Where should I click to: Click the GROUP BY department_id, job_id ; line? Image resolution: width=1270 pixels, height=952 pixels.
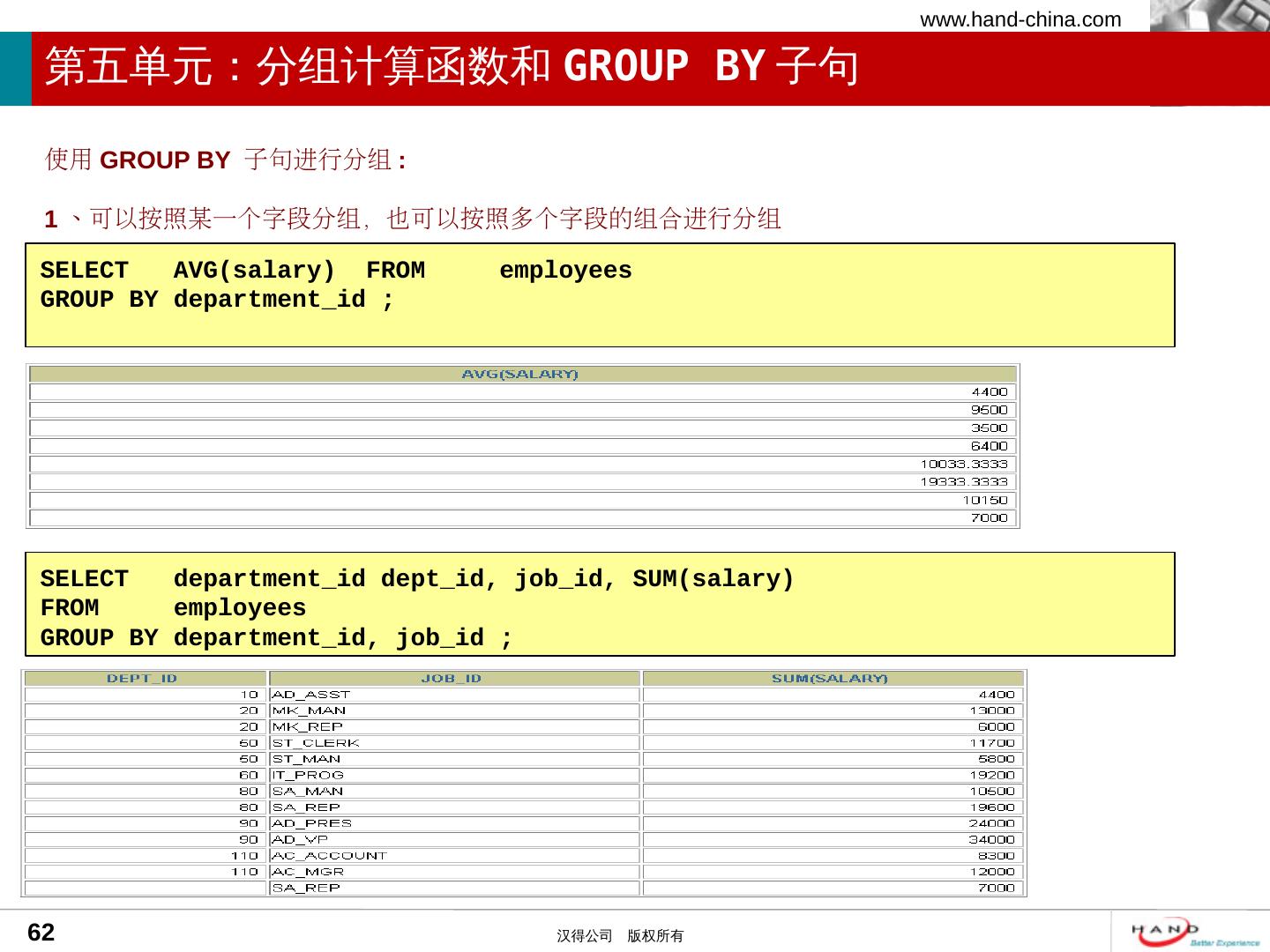pyautogui.click(x=276, y=638)
